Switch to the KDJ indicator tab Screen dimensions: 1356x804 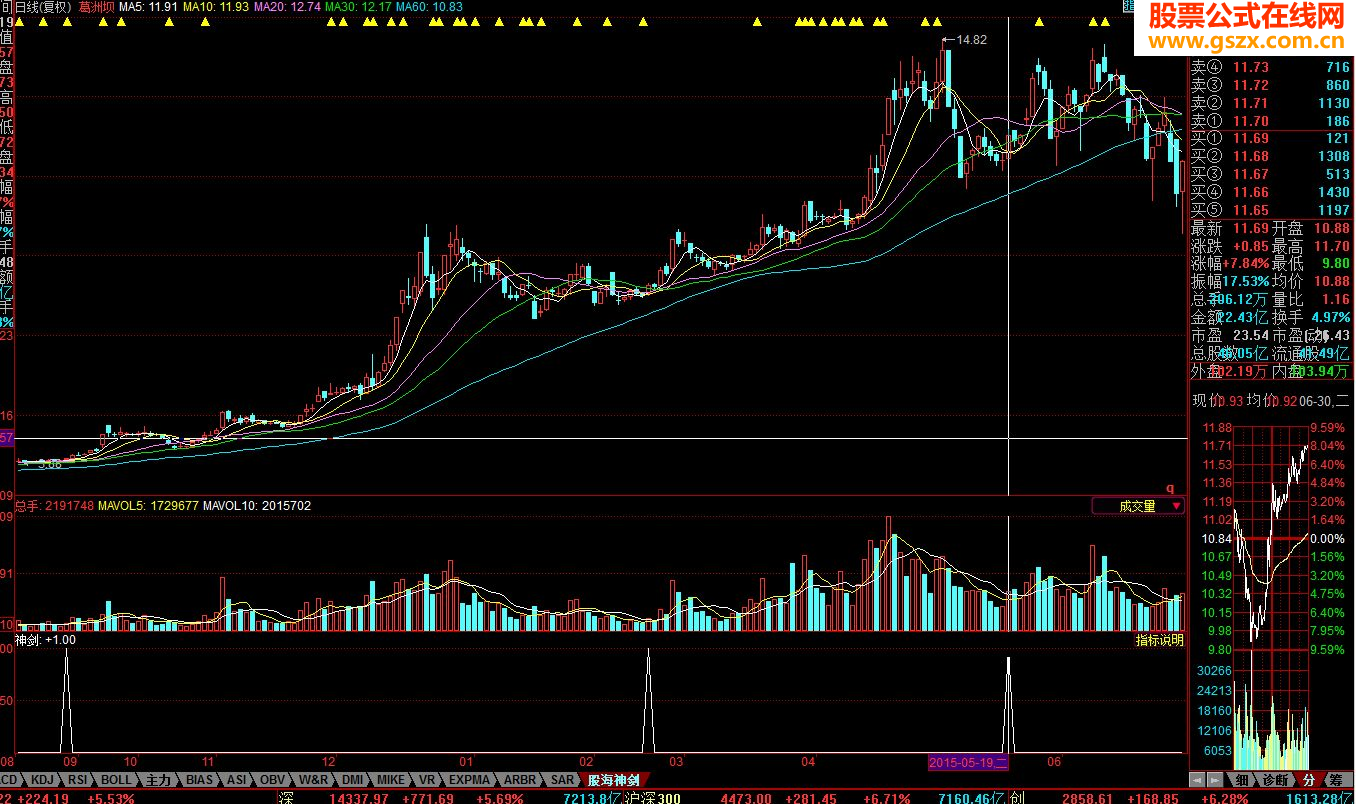coord(41,779)
